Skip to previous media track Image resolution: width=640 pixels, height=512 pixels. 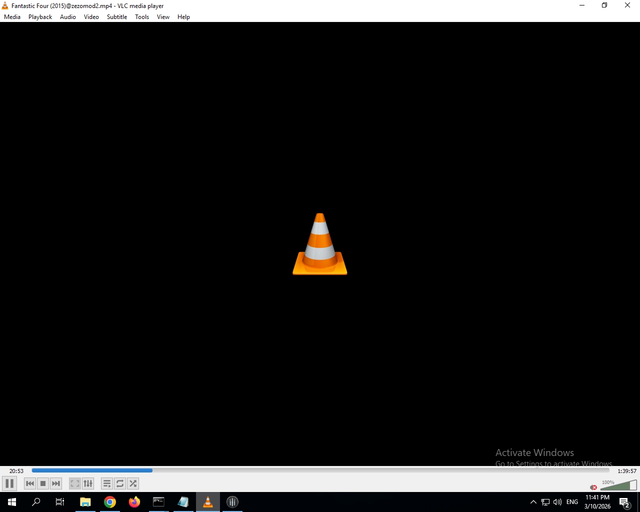coord(30,483)
